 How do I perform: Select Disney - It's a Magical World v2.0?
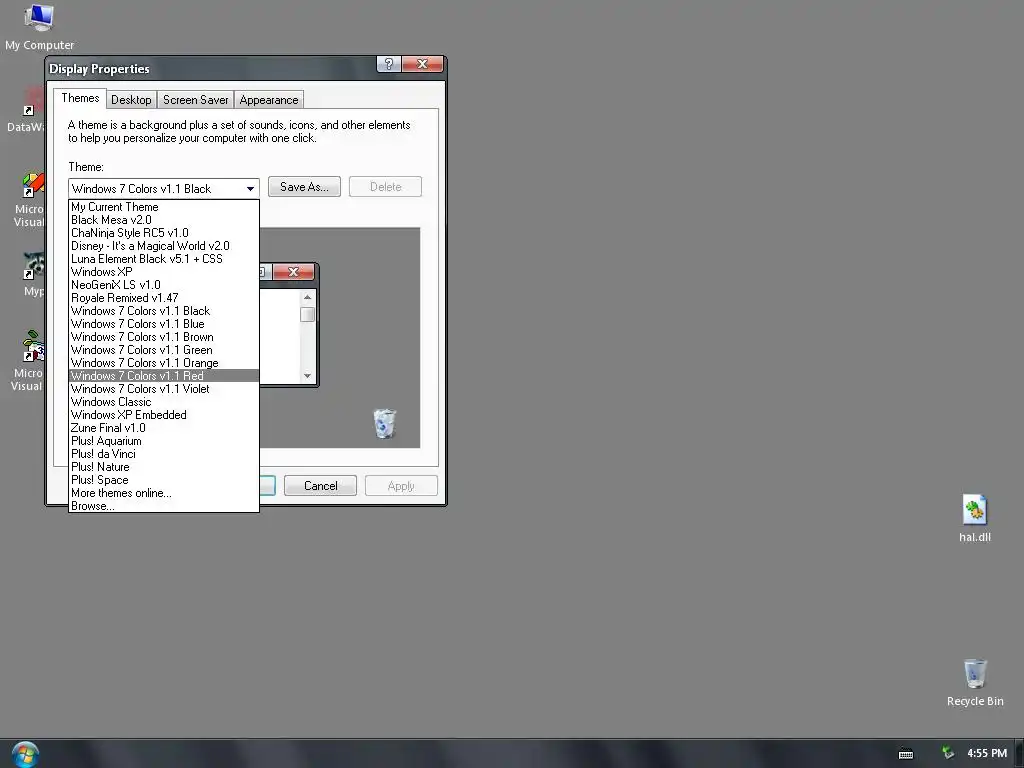pos(164,246)
